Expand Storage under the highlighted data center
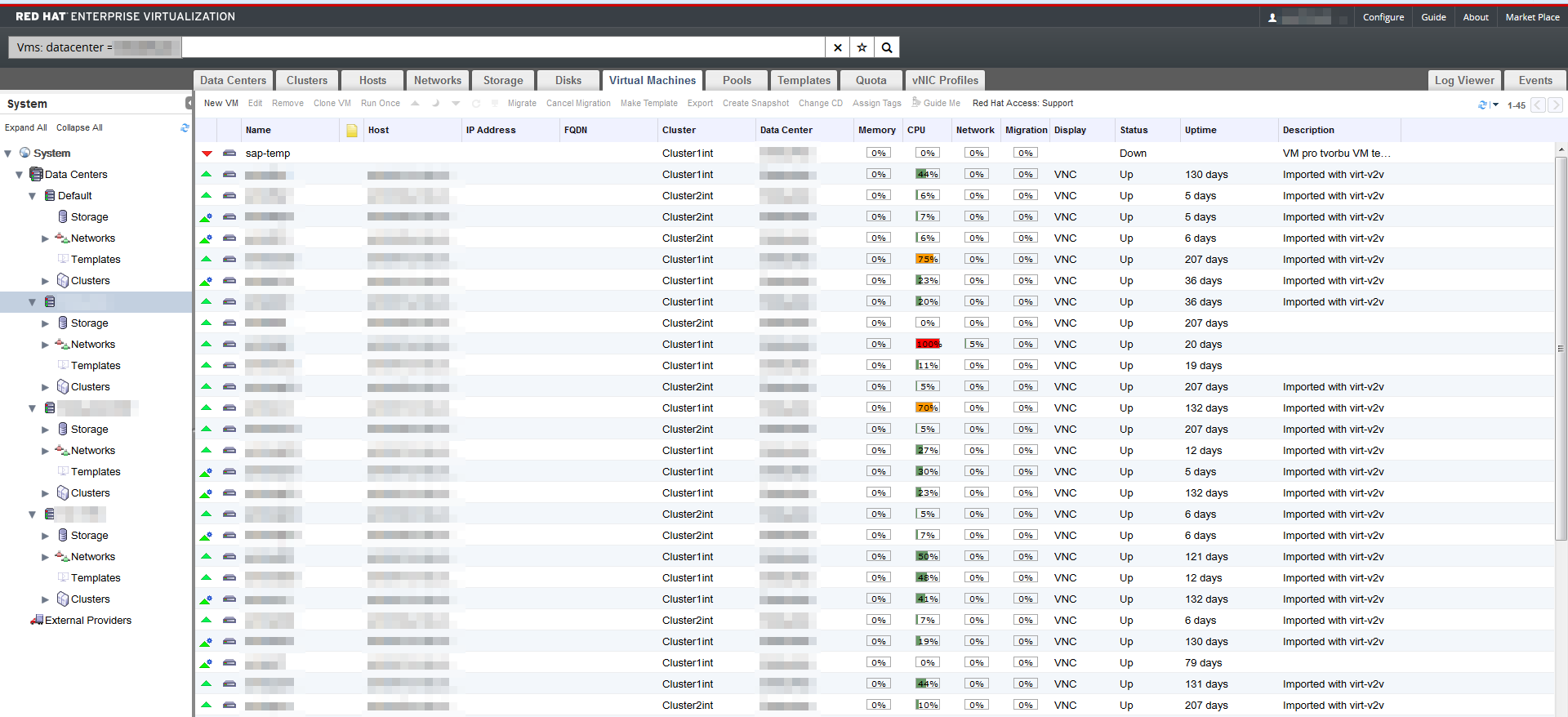Screen dimensions: 1568x717 pyautogui.click(x=46, y=323)
